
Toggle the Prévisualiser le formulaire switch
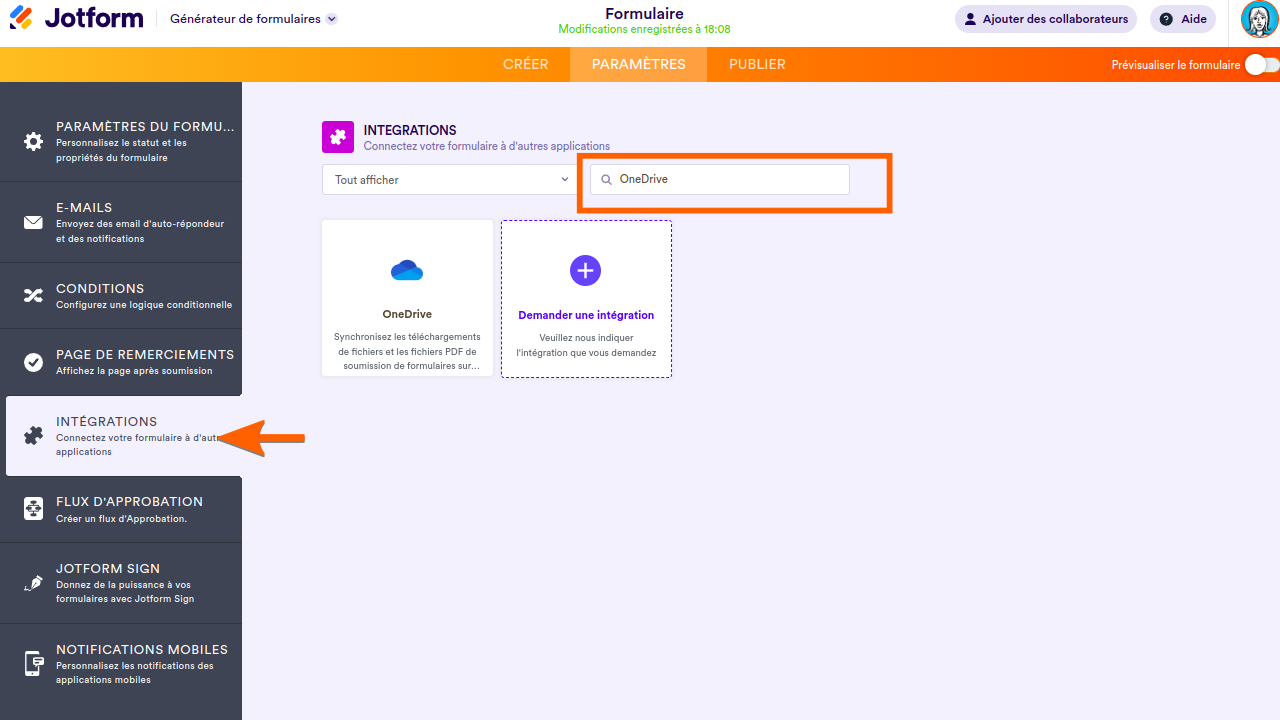point(1262,65)
